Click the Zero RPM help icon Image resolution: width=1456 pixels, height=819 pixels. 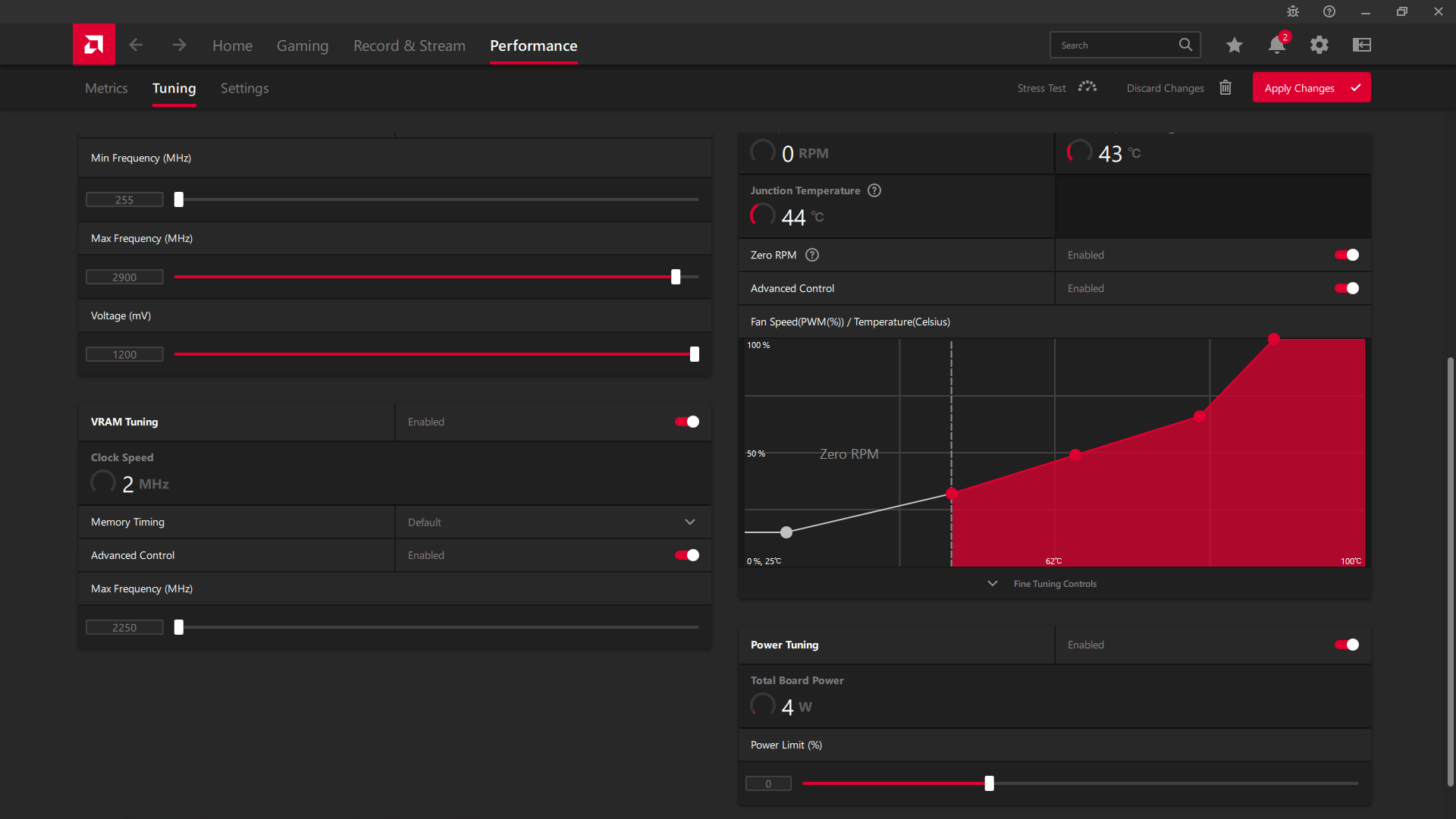(812, 255)
